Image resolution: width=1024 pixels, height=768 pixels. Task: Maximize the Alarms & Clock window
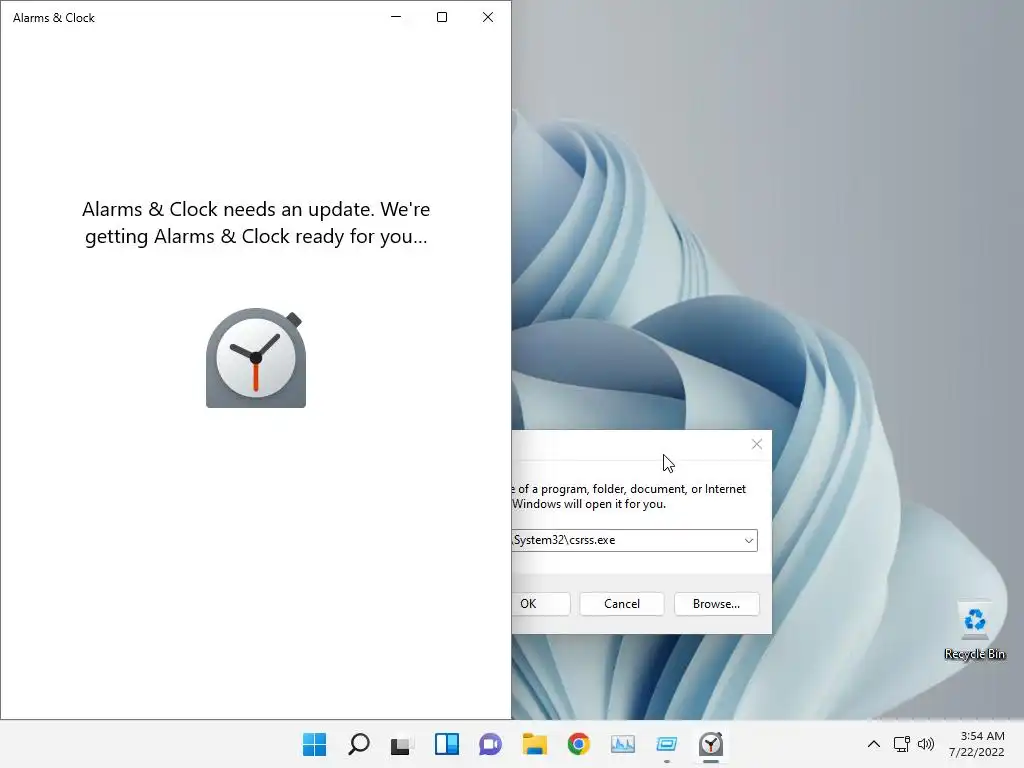pos(442,17)
